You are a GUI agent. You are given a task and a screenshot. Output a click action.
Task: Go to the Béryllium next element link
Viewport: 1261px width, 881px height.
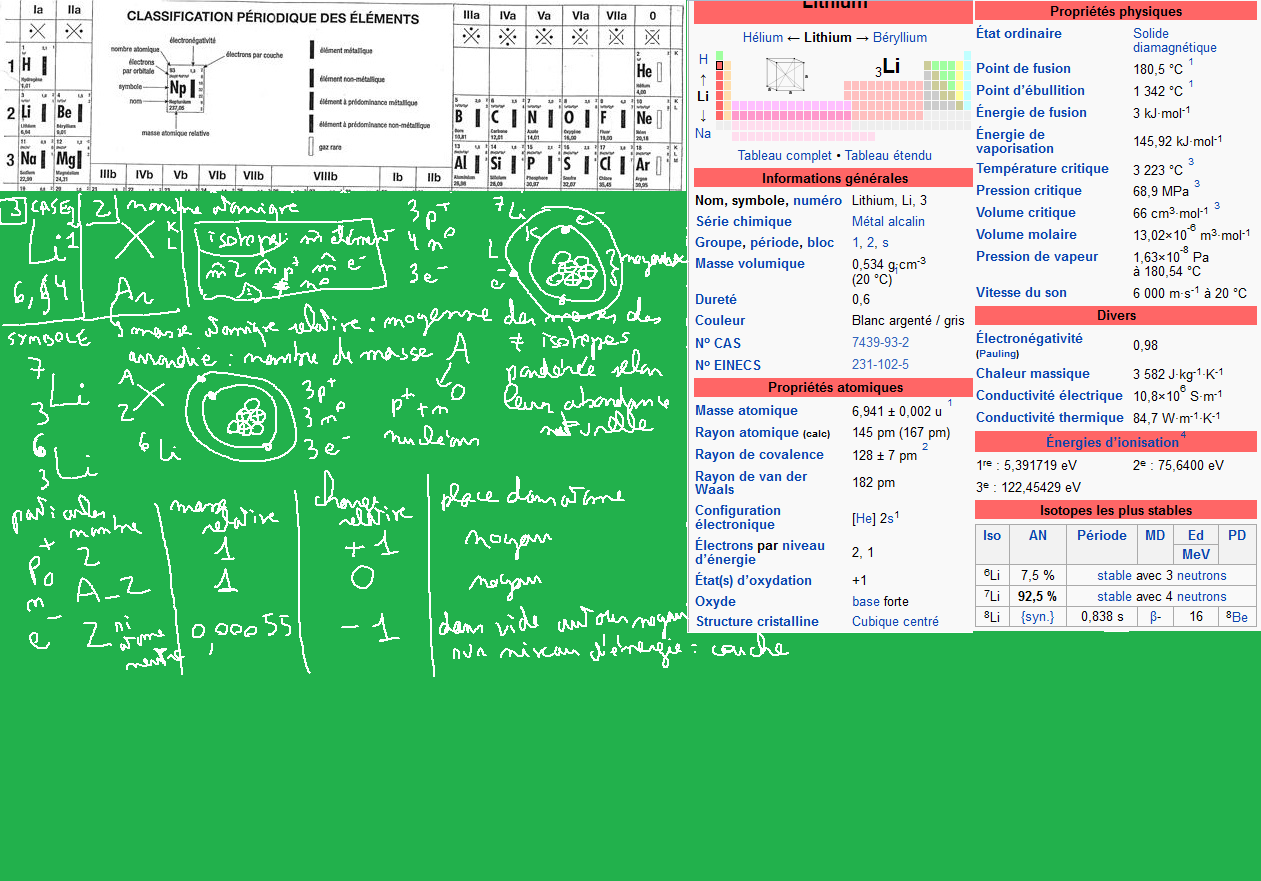[899, 37]
